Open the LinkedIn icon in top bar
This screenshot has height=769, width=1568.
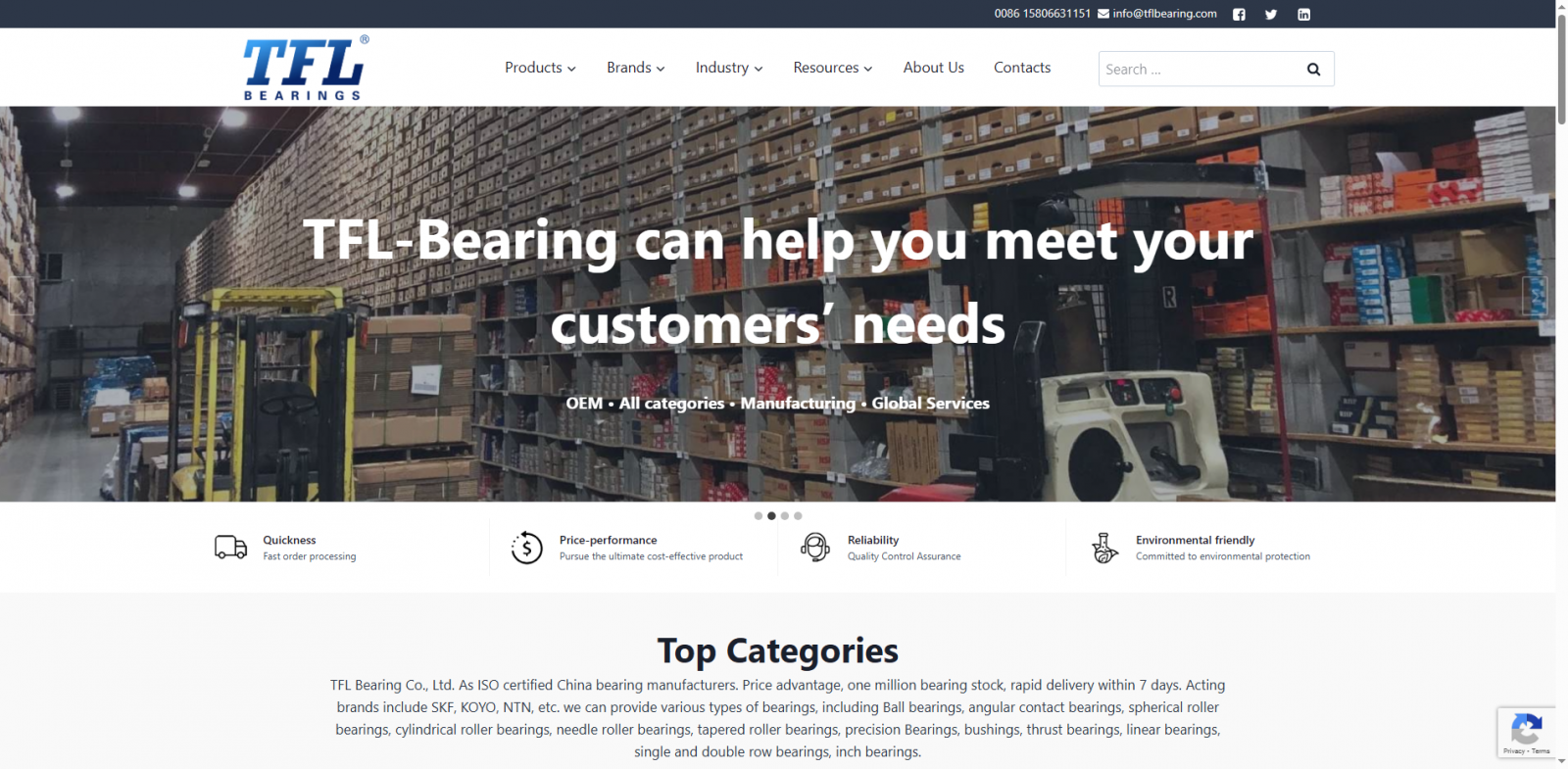(1303, 14)
